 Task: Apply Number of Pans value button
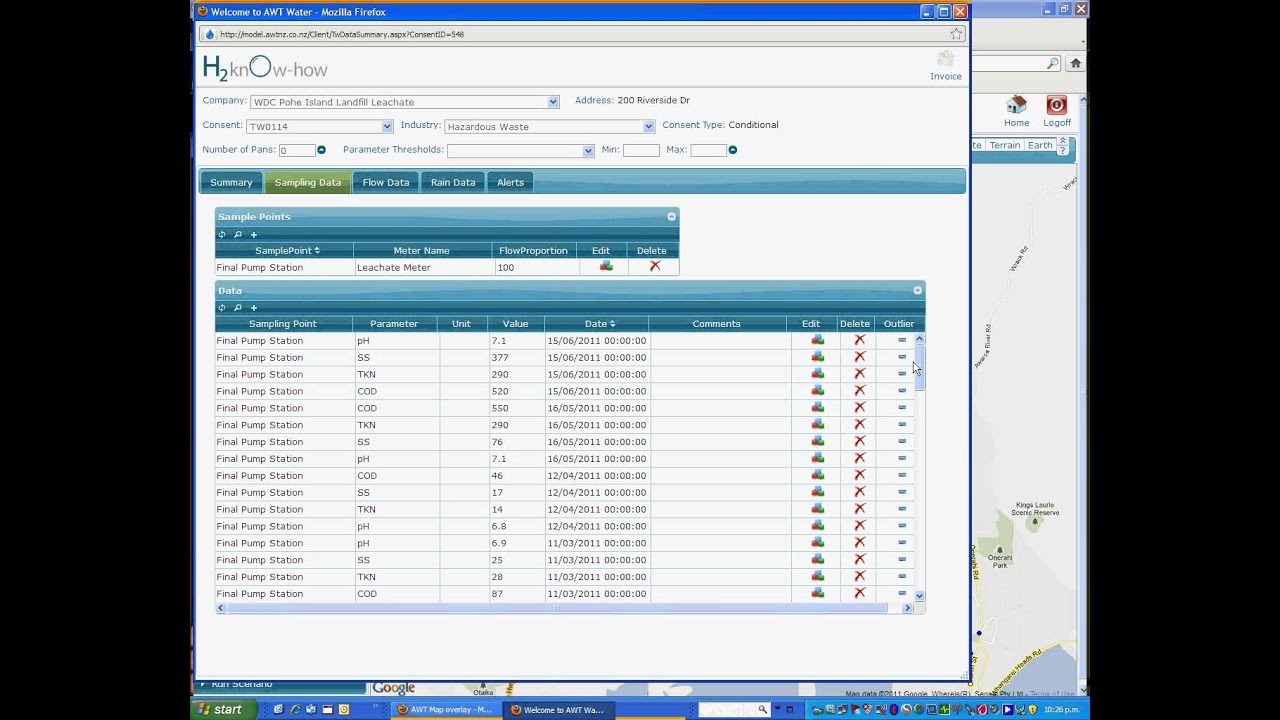(x=321, y=150)
